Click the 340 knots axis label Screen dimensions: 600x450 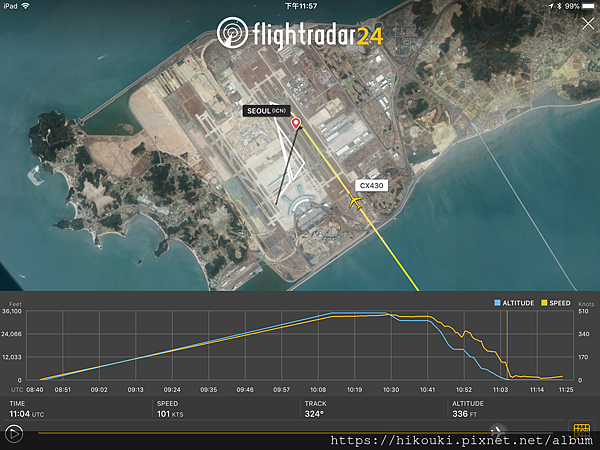coord(584,334)
